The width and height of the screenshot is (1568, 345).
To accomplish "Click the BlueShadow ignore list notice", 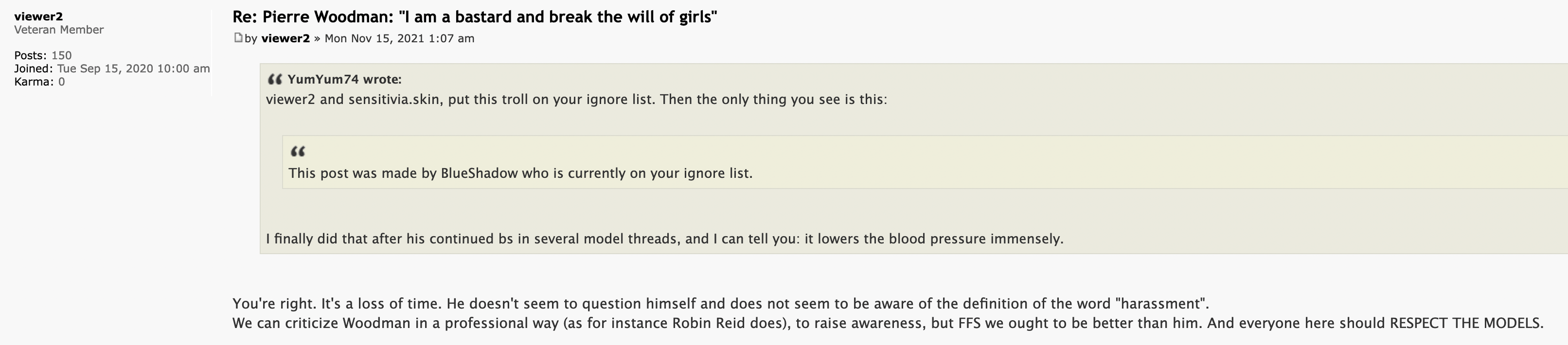I will (520, 173).
